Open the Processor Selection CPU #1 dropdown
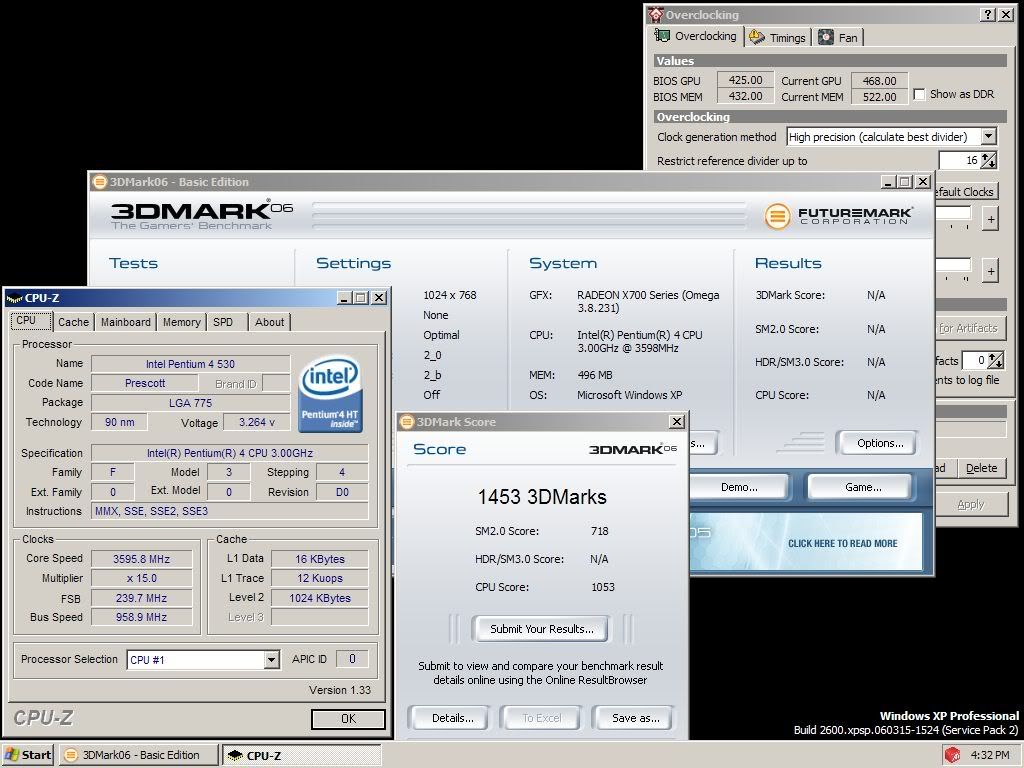This screenshot has height=768, width=1024. [x=272, y=660]
